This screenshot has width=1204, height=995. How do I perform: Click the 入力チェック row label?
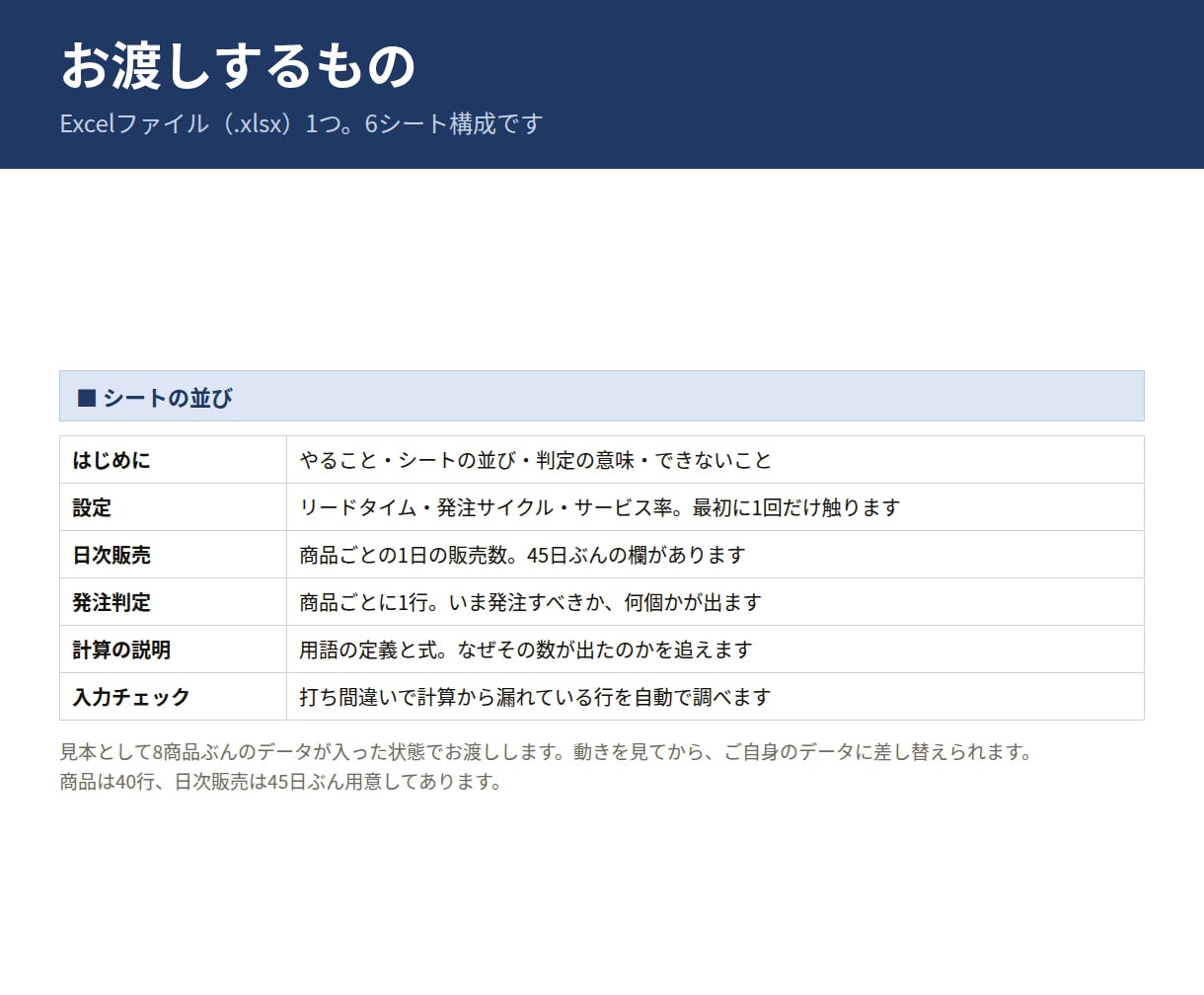[x=131, y=698]
